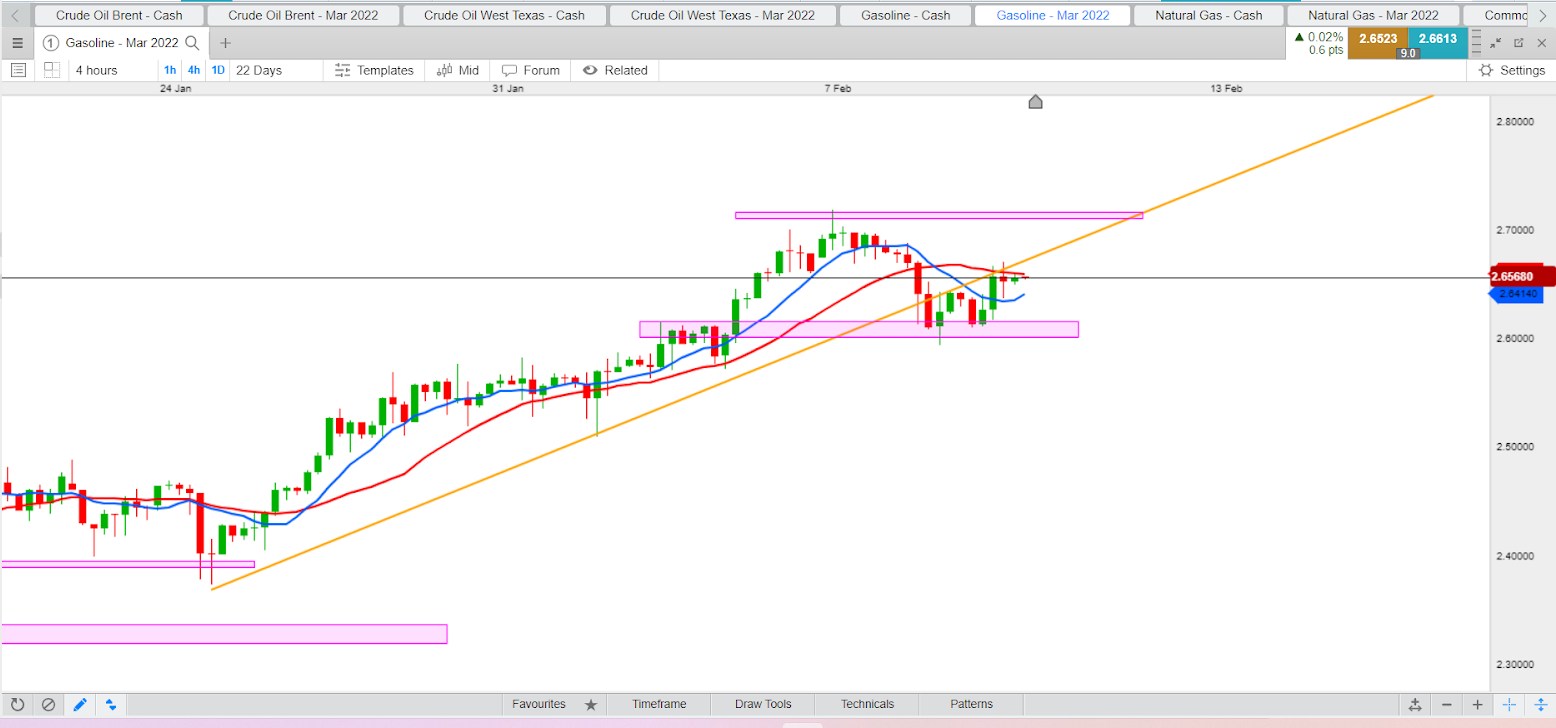1556x728 pixels.
Task: Add a new chart tab with plus
Action: [225, 43]
